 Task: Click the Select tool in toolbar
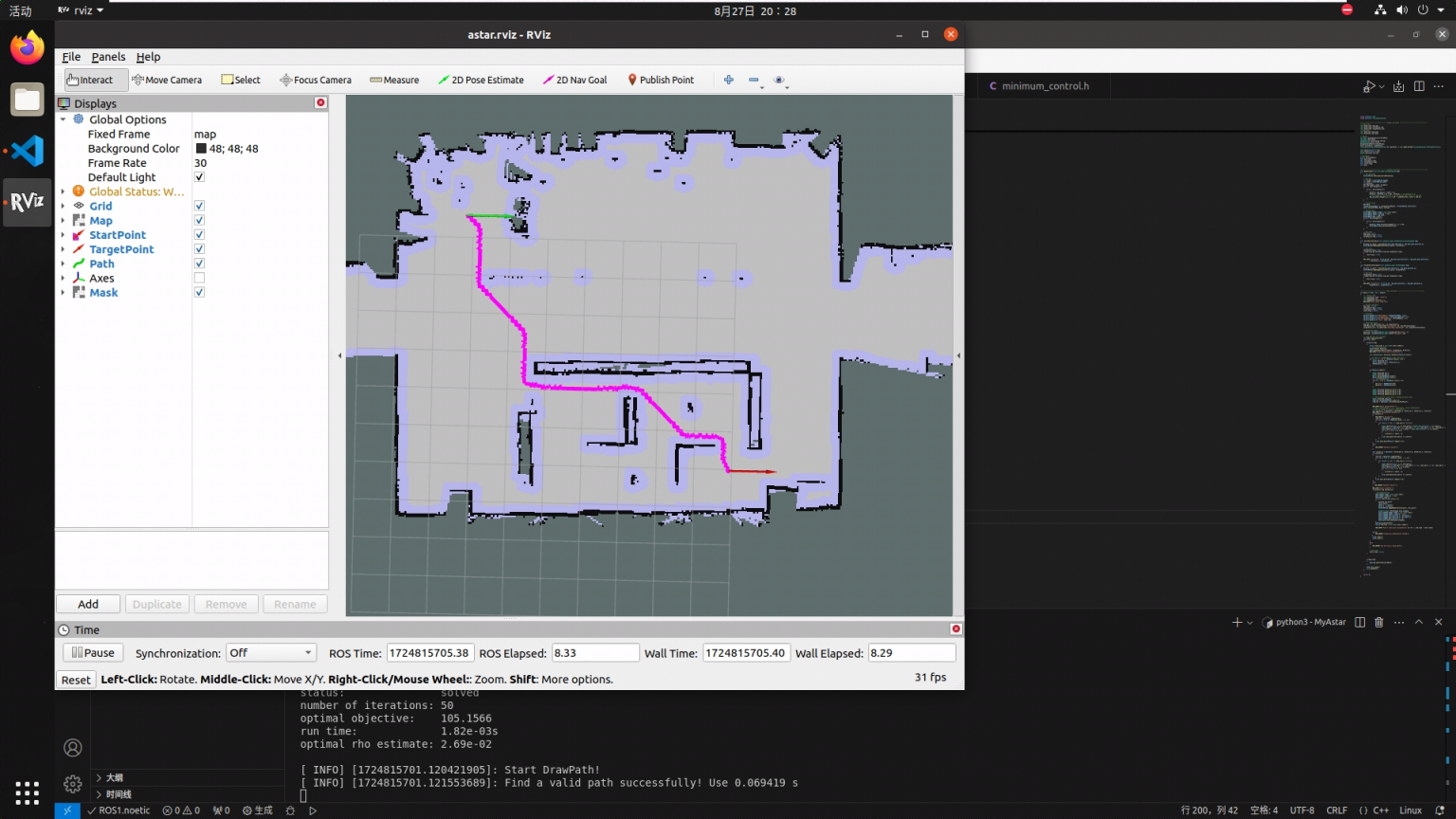click(x=241, y=81)
